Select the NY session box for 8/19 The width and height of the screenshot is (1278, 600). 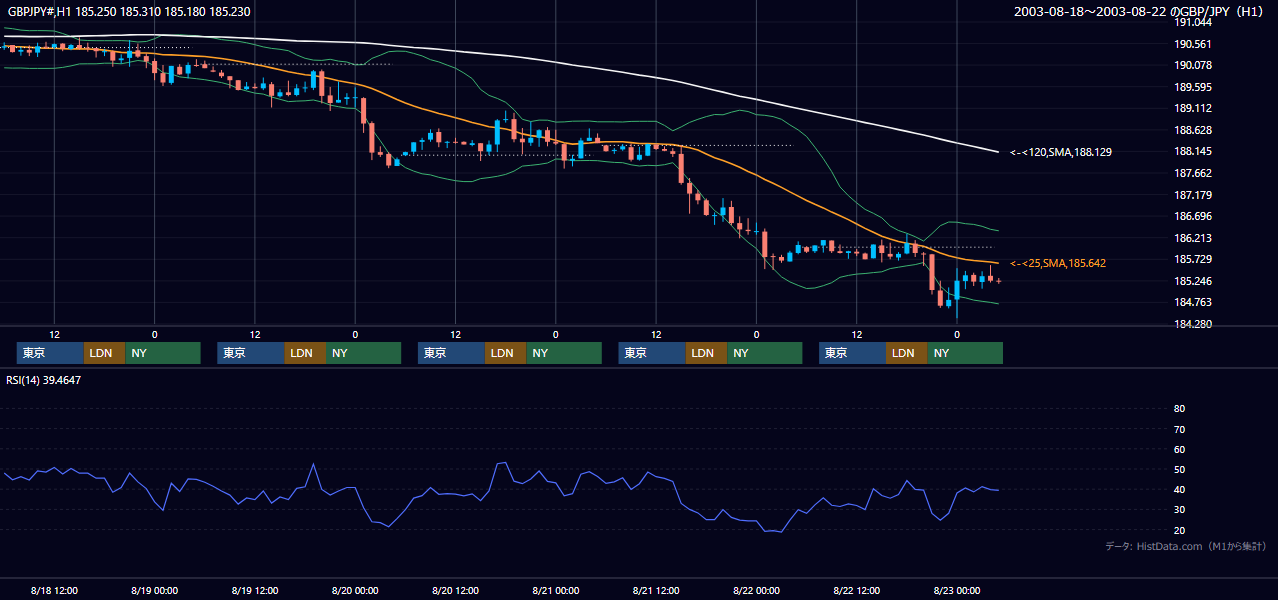coord(364,353)
